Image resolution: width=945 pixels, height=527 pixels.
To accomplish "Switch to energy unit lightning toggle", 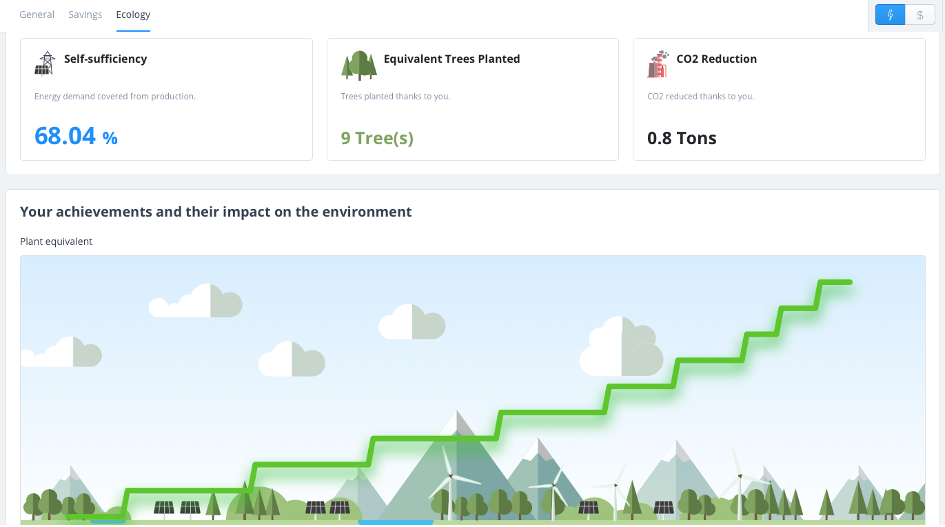I will [x=890, y=15].
